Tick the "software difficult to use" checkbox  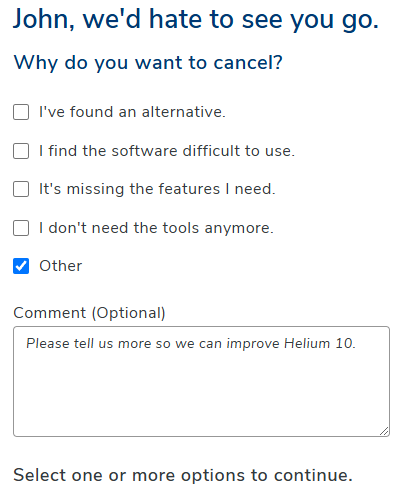tap(21, 151)
